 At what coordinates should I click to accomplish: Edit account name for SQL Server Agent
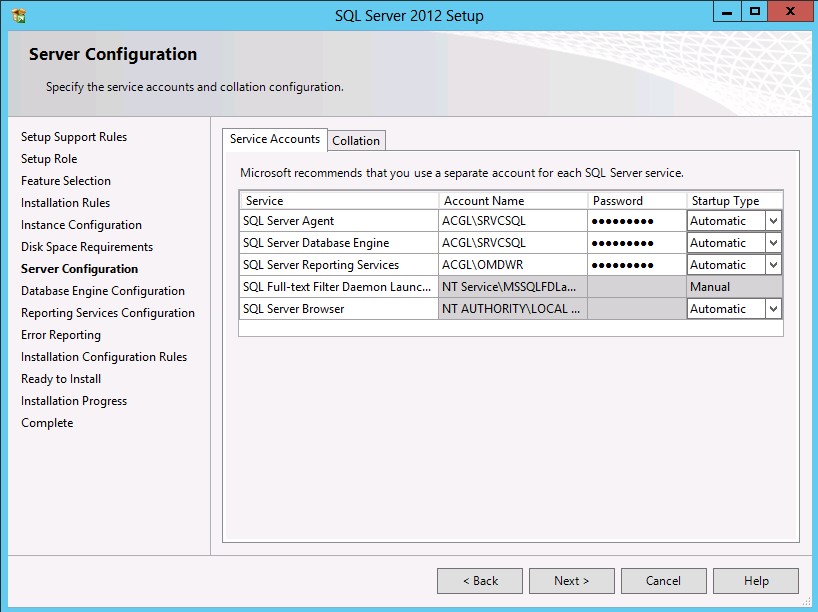click(x=513, y=221)
